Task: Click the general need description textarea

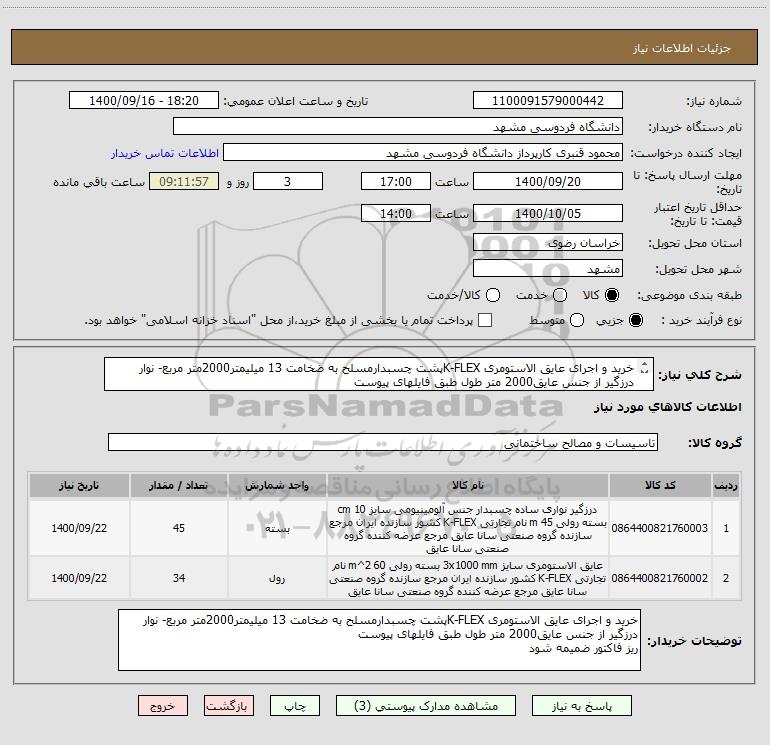Action: point(379,374)
